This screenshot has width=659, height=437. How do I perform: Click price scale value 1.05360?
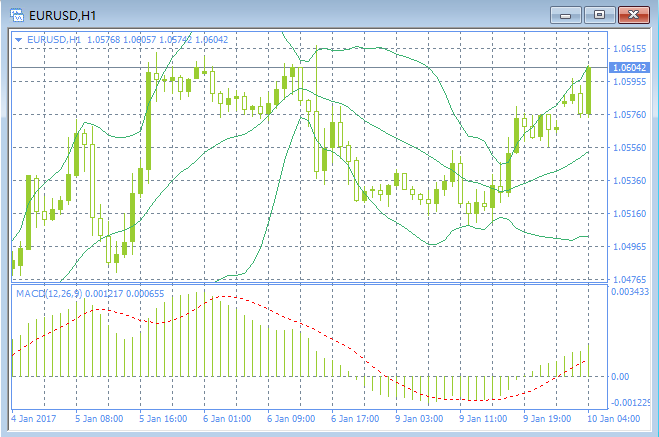point(629,181)
